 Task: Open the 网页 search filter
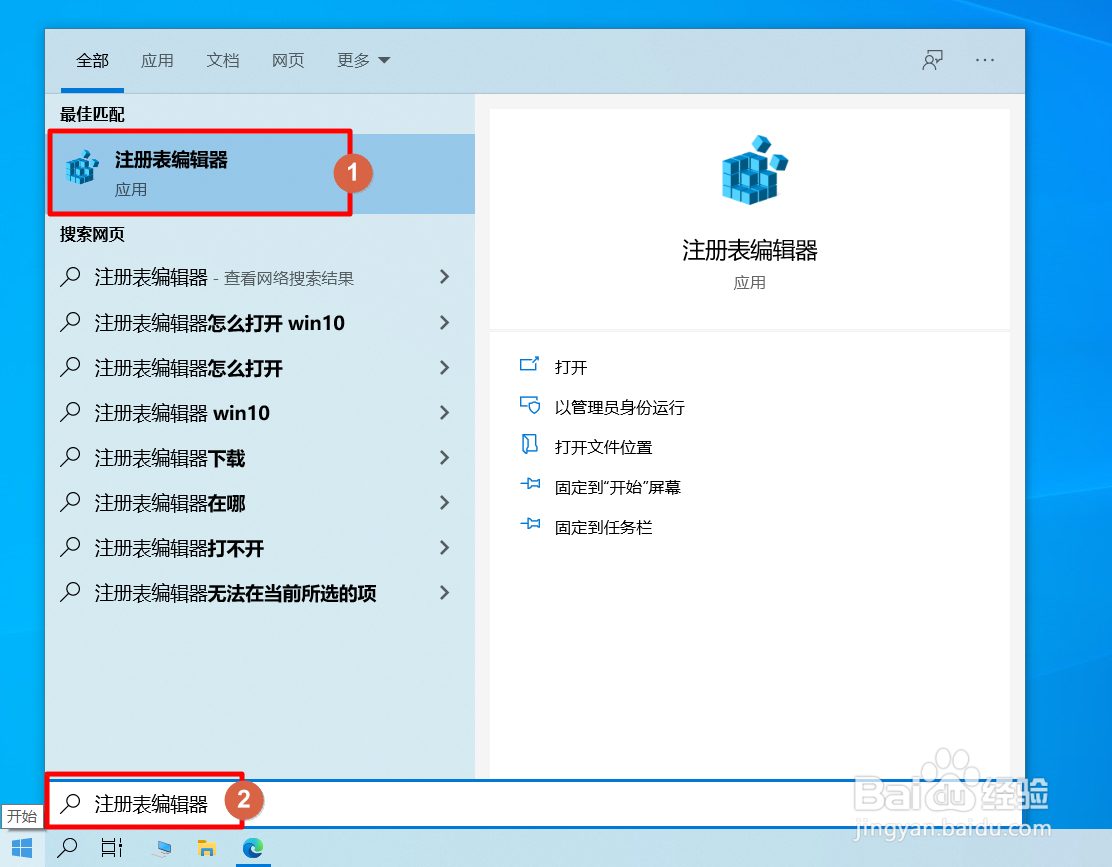pos(288,60)
